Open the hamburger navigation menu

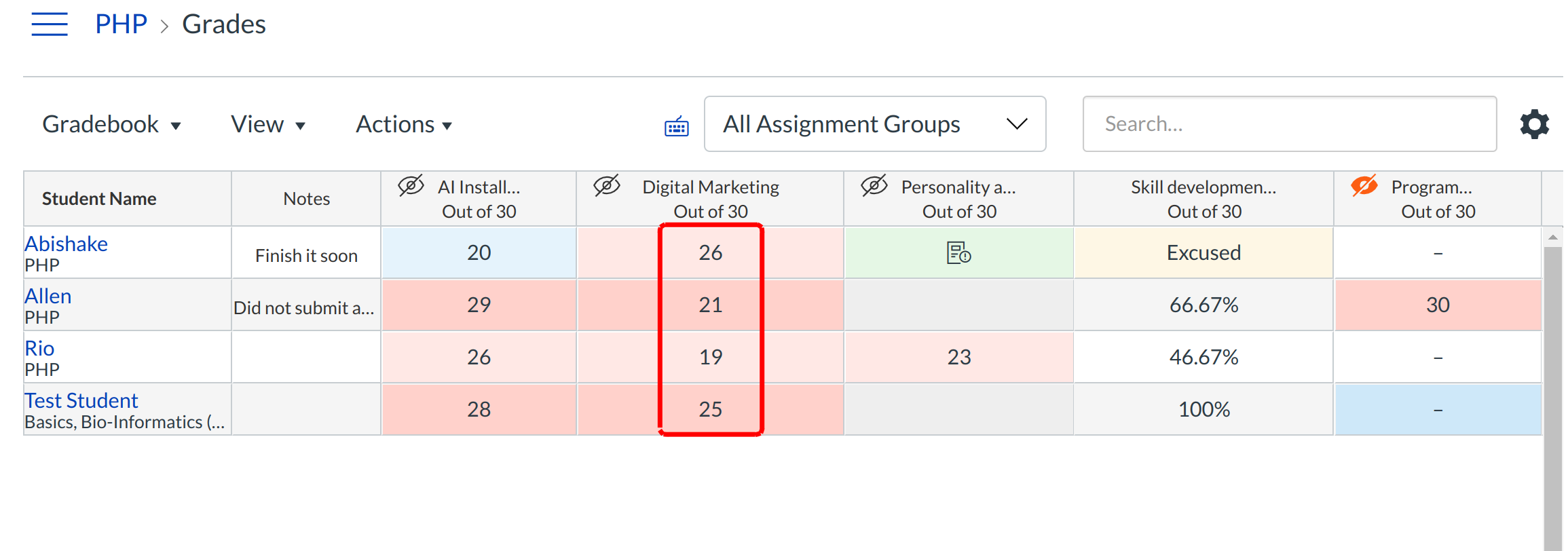click(50, 24)
